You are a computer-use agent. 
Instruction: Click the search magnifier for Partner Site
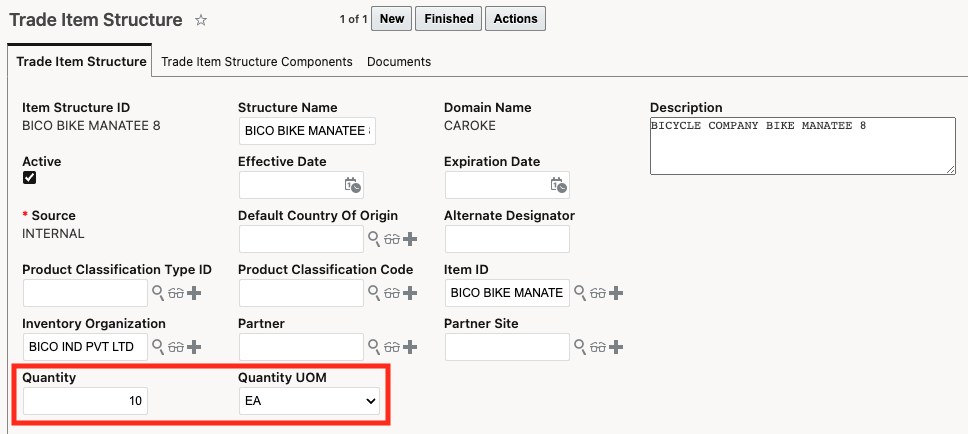pyautogui.click(x=580, y=347)
